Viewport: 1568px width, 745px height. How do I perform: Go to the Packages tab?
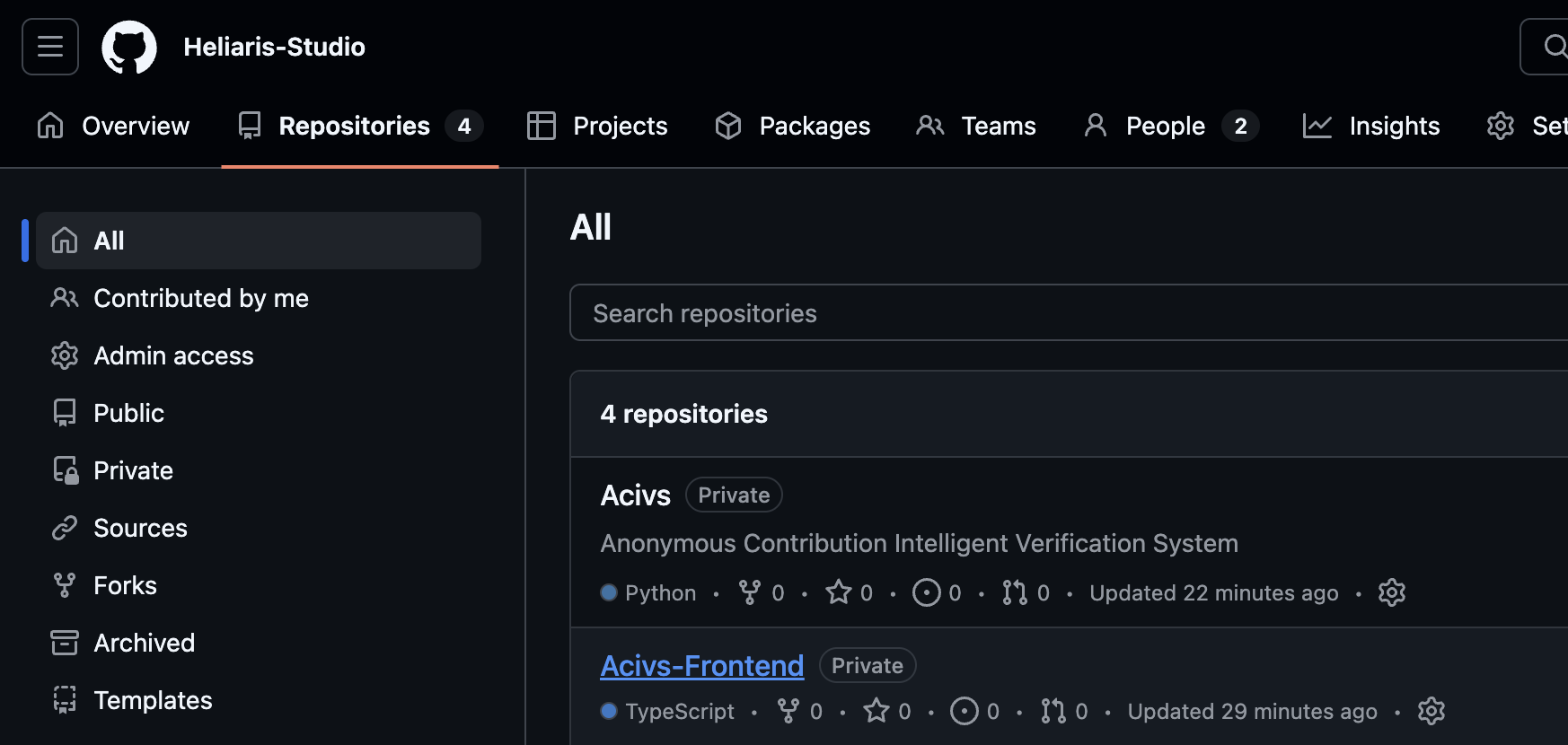(x=792, y=126)
